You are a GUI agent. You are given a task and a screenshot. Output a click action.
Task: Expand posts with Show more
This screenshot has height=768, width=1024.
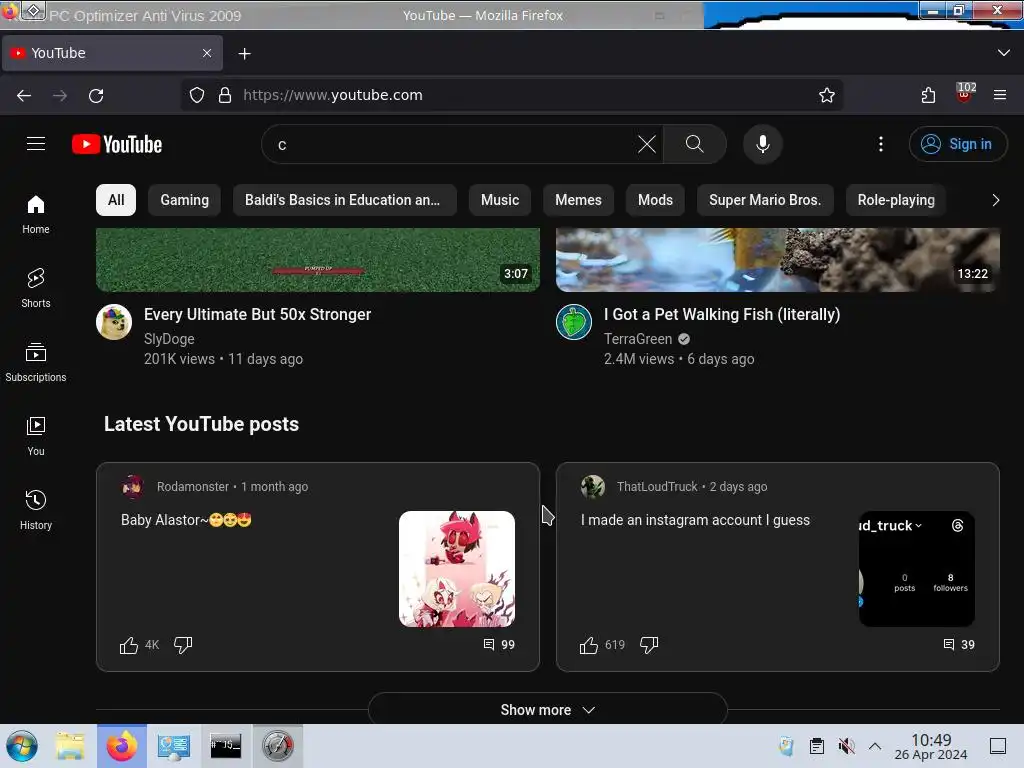pyautogui.click(x=548, y=709)
